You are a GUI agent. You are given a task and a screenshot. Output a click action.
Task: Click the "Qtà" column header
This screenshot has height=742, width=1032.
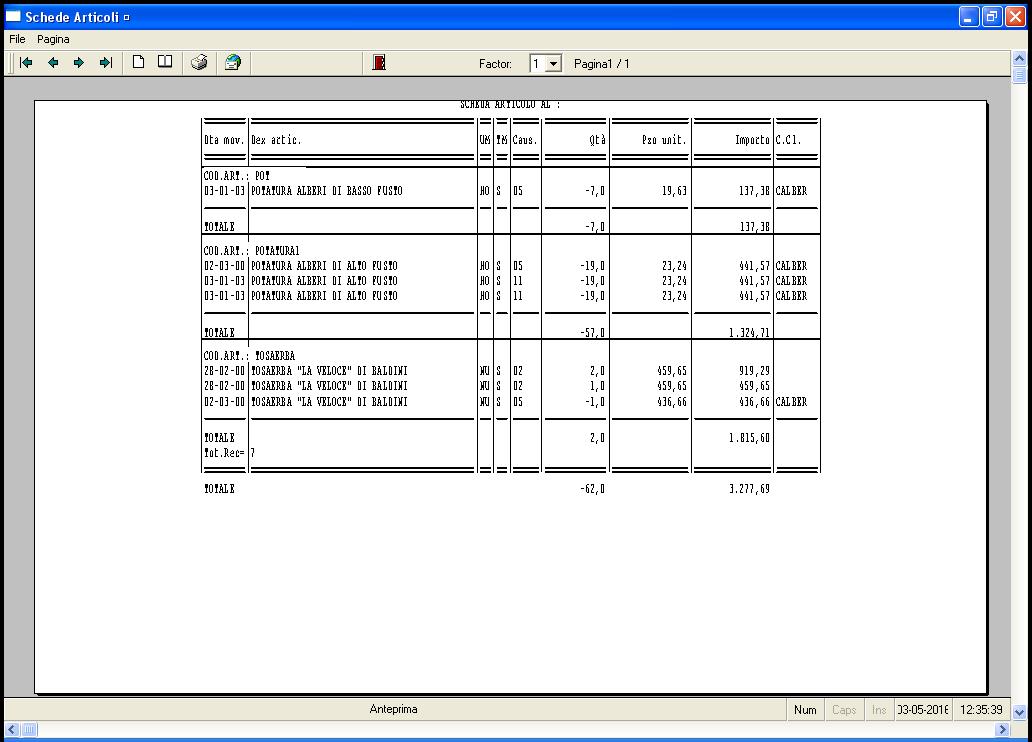[597, 140]
